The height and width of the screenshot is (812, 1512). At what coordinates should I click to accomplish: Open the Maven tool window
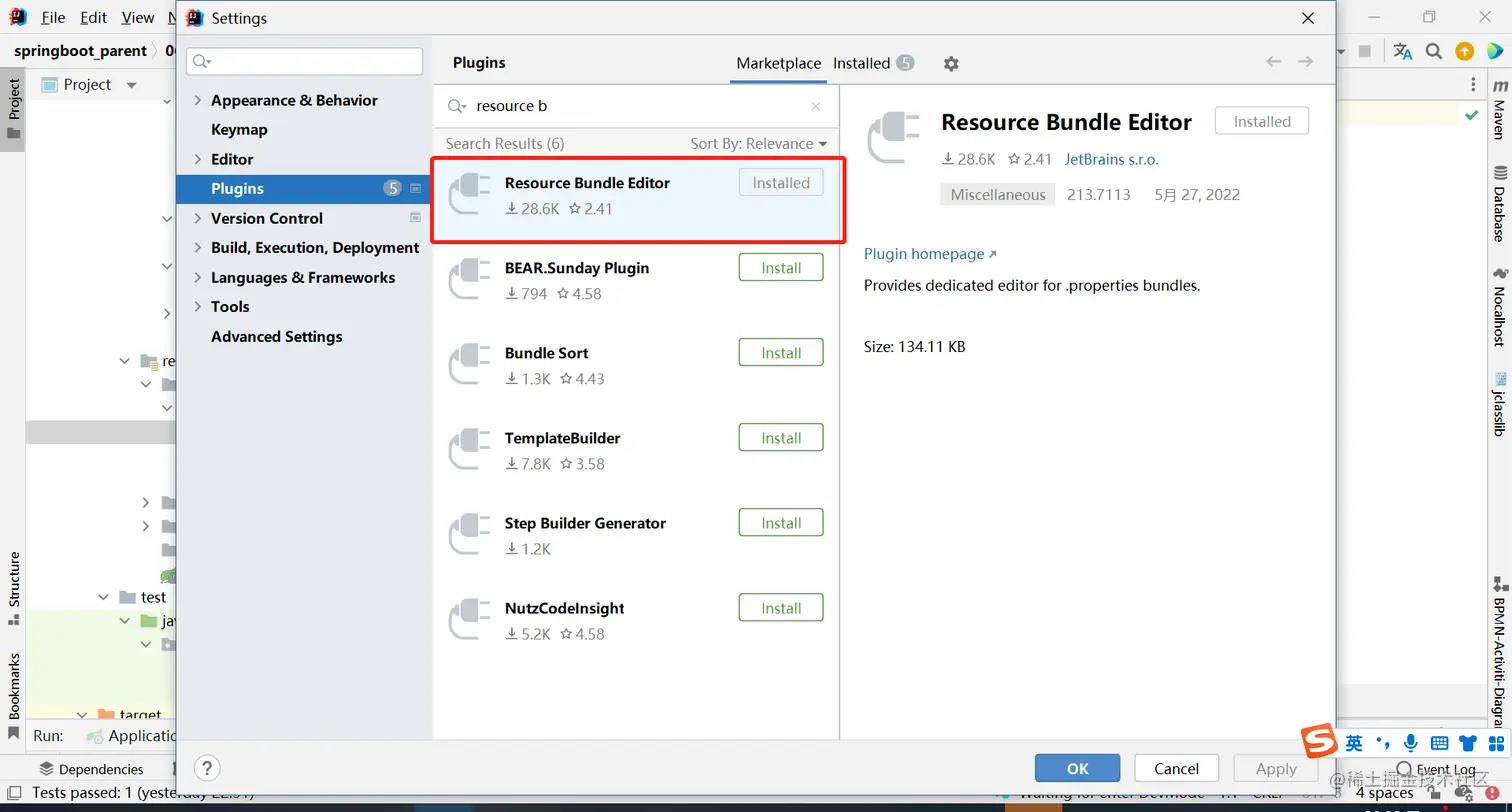(1499, 110)
